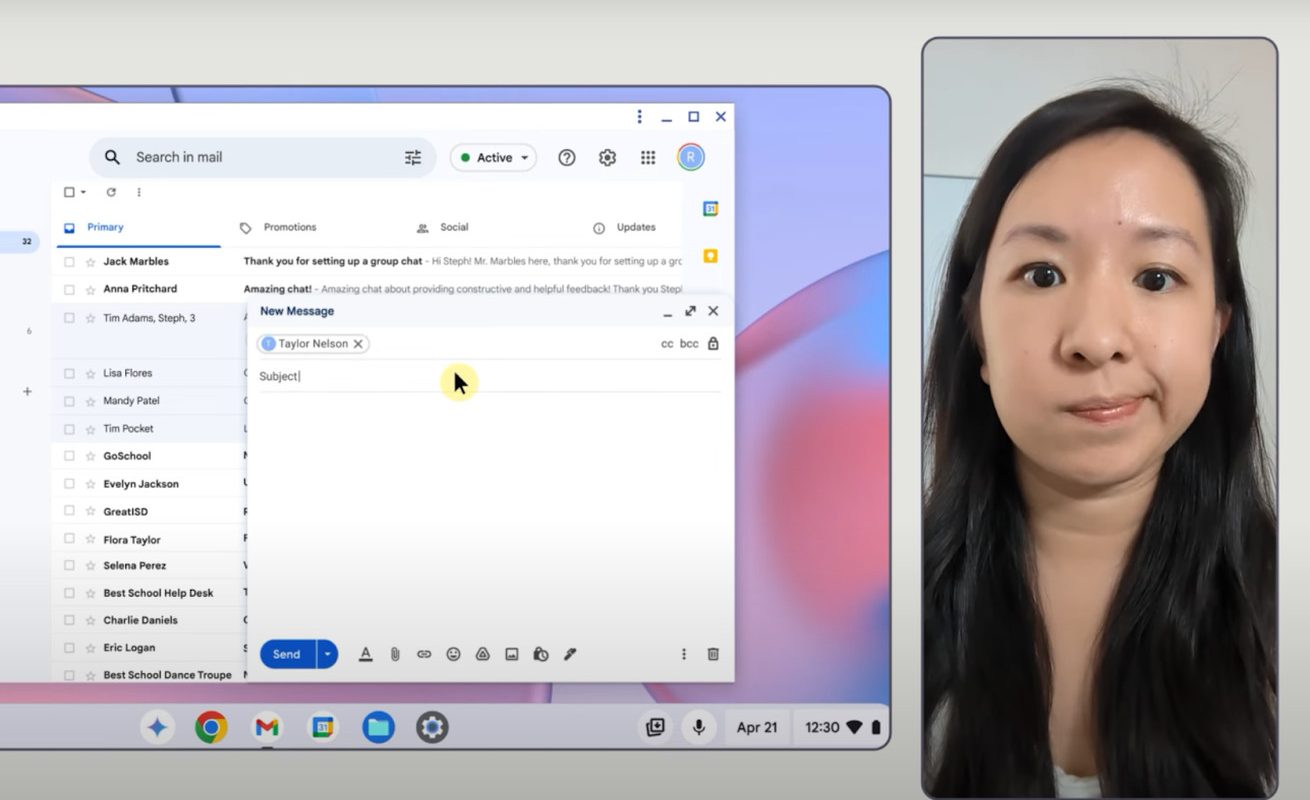Image resolution: width=1310 pixels, height=800 pixels.
Task: Open screen capture tool on the shelf
Action: click(x=655, y=727)
